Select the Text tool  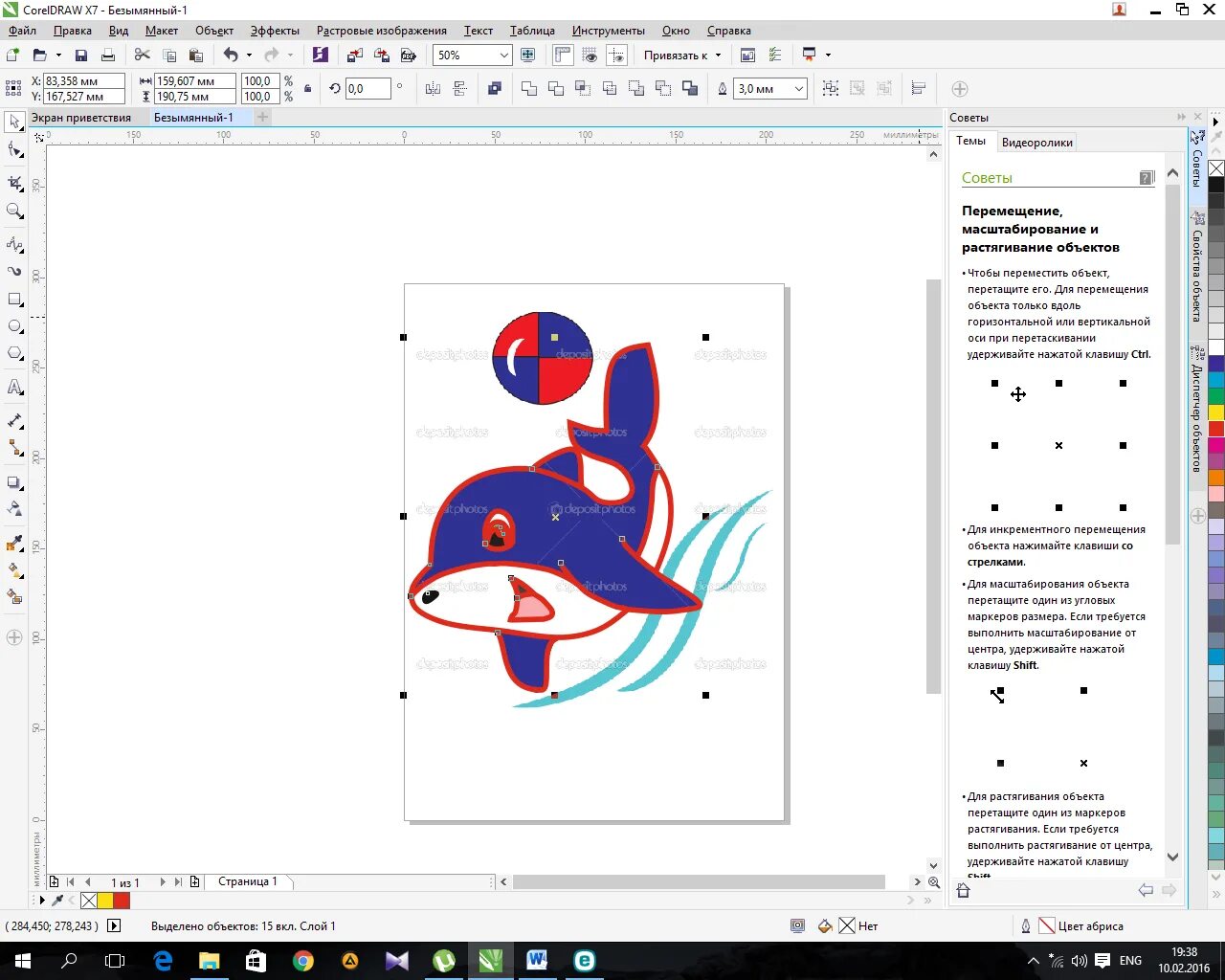click(14, 388)
